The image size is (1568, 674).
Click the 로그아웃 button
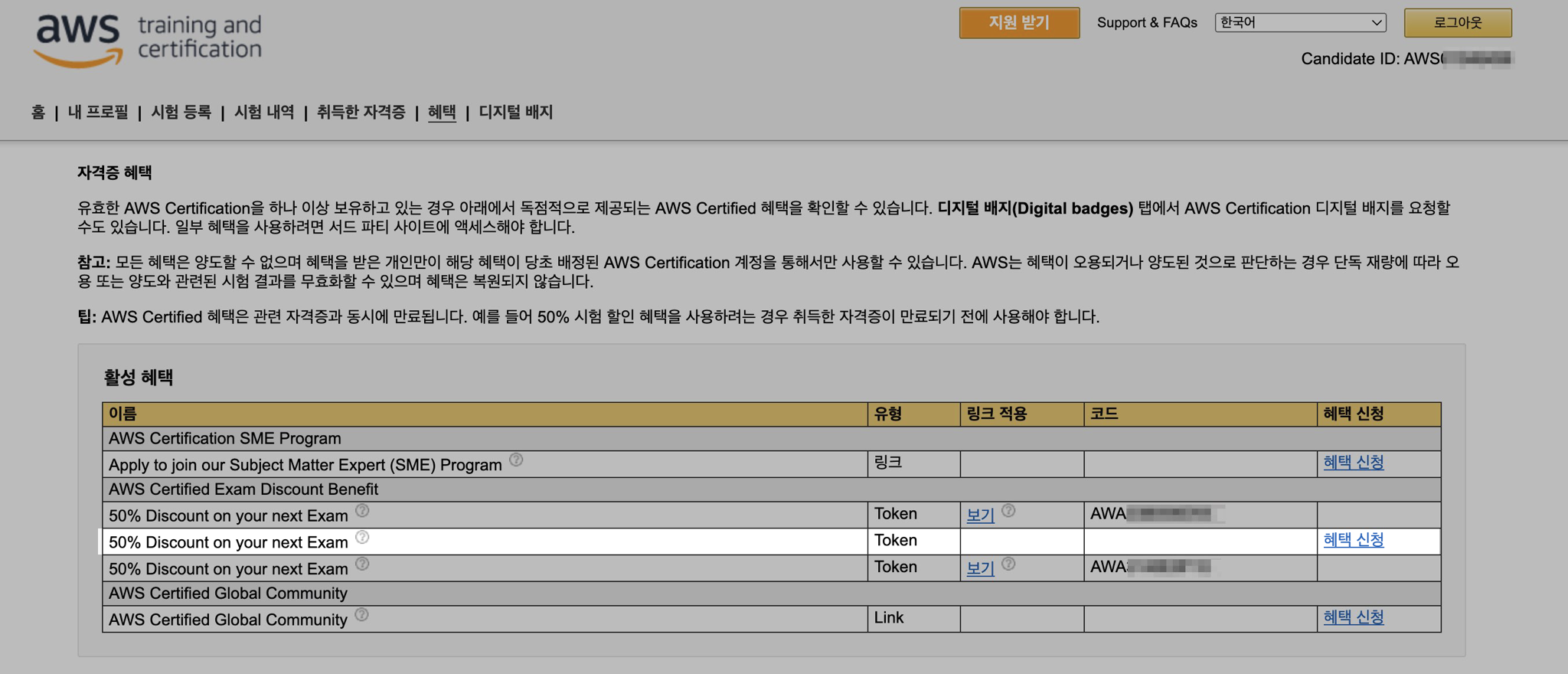click(1458, 22)
